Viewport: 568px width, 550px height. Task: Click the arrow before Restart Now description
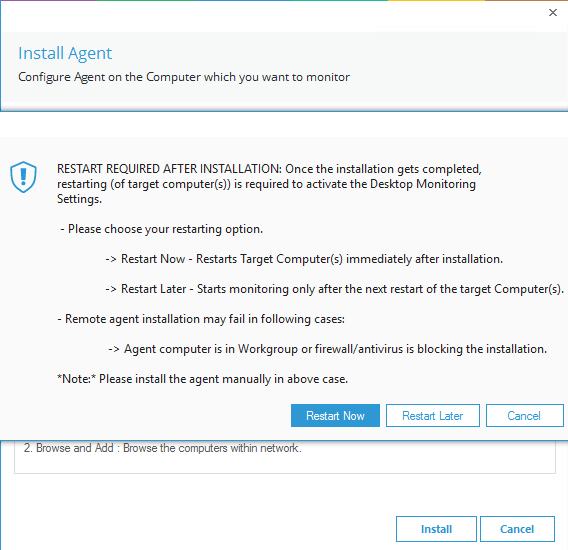point(111,259)
